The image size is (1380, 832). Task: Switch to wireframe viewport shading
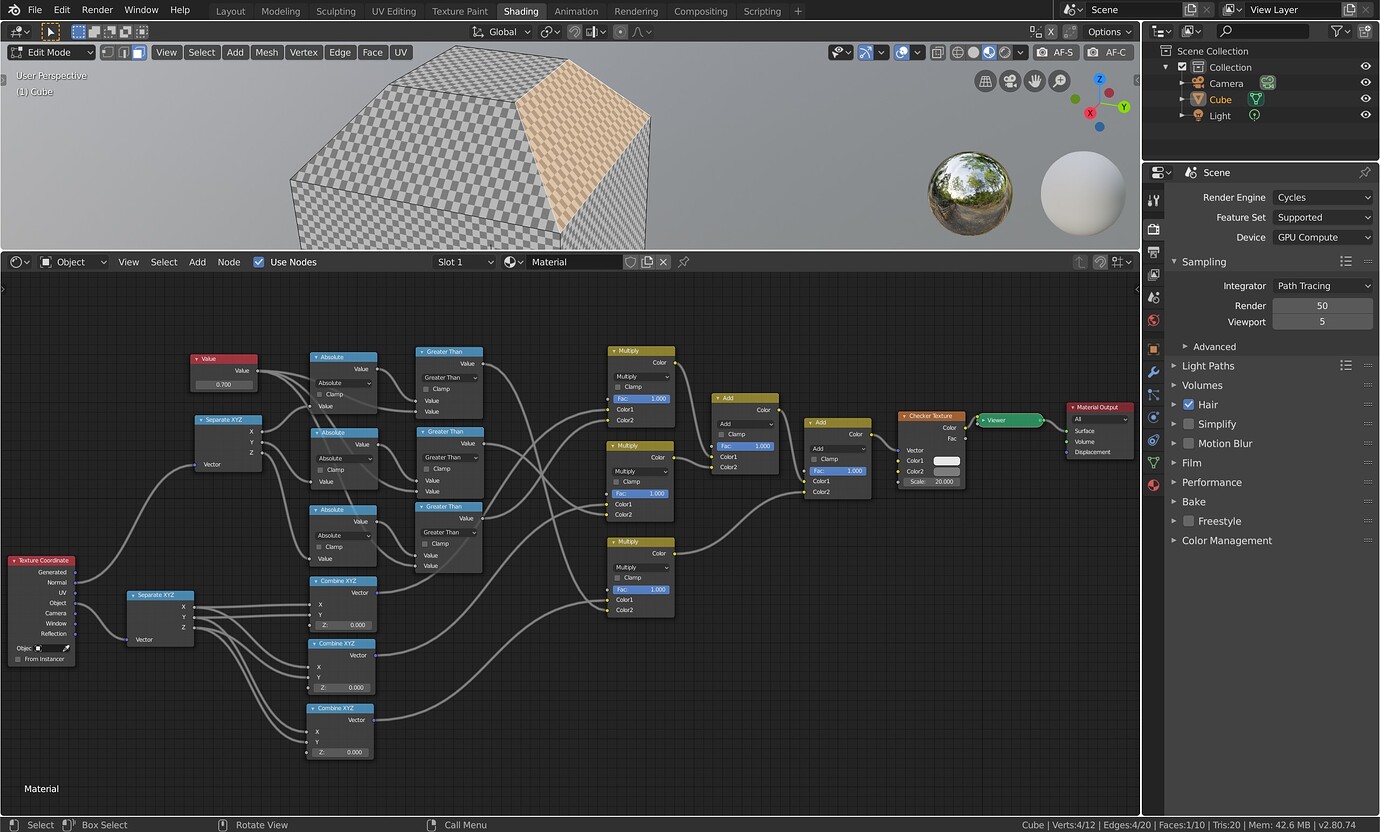(958, 52)
